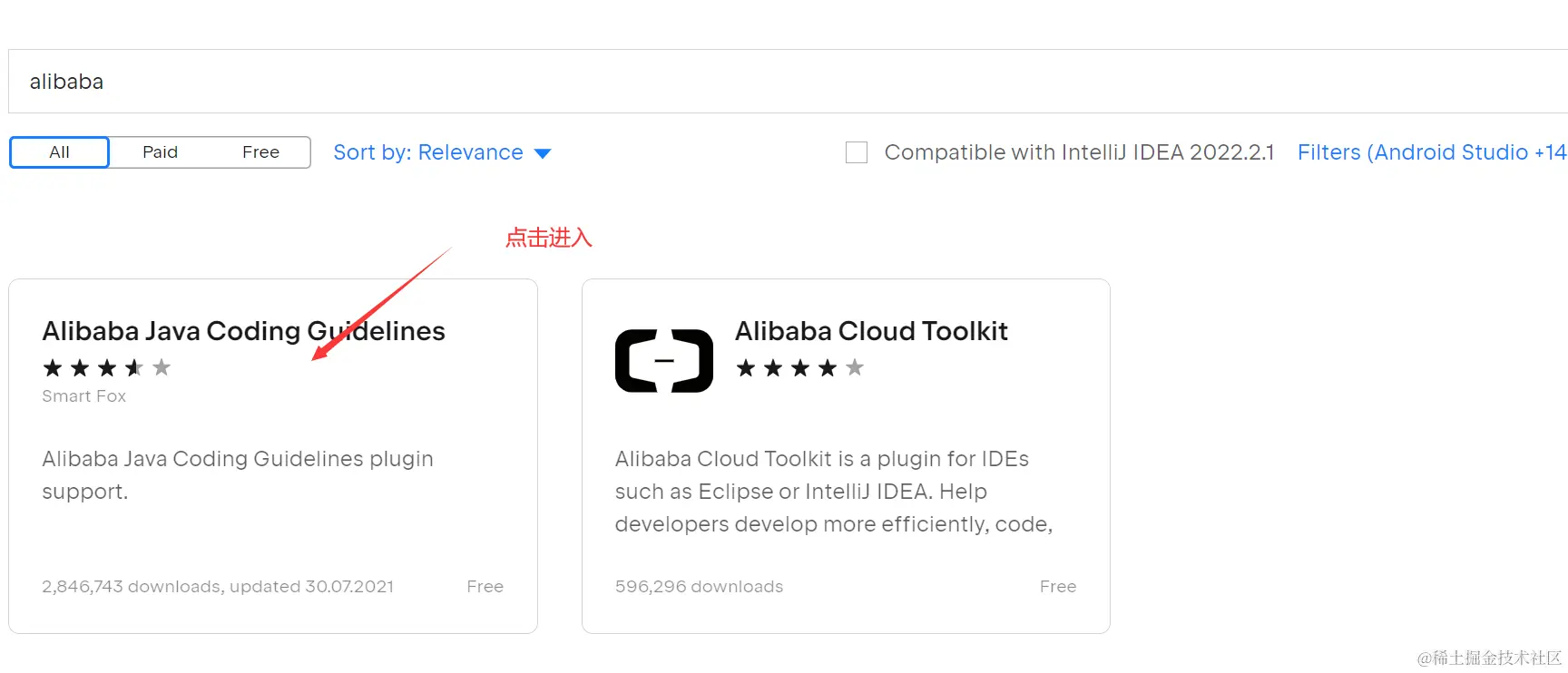1568x673 pixels.
Task: Click the Alibaba Java Coding Guidelines description text
Action: [x=238, y=474]
